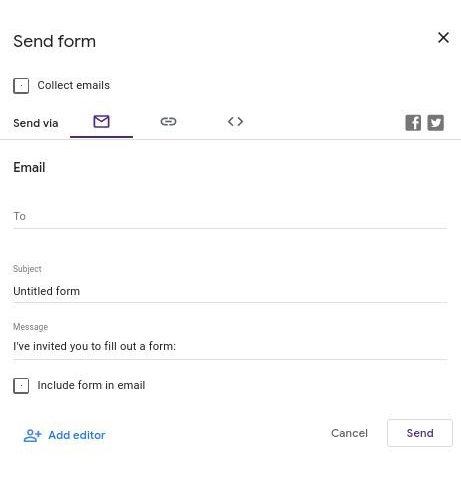The height and width of the screenshot is (481, 461).
Task: Click the Send button
Action: point(420,433)
